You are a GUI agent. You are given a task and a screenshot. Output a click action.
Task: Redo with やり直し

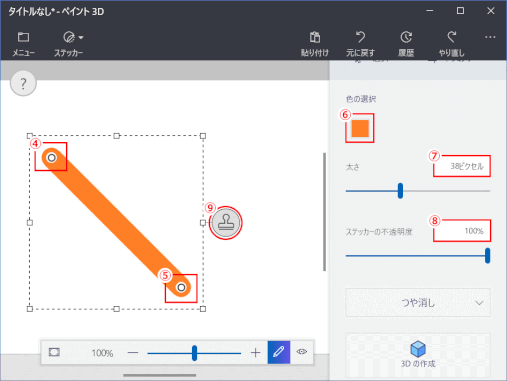(451, 44)
